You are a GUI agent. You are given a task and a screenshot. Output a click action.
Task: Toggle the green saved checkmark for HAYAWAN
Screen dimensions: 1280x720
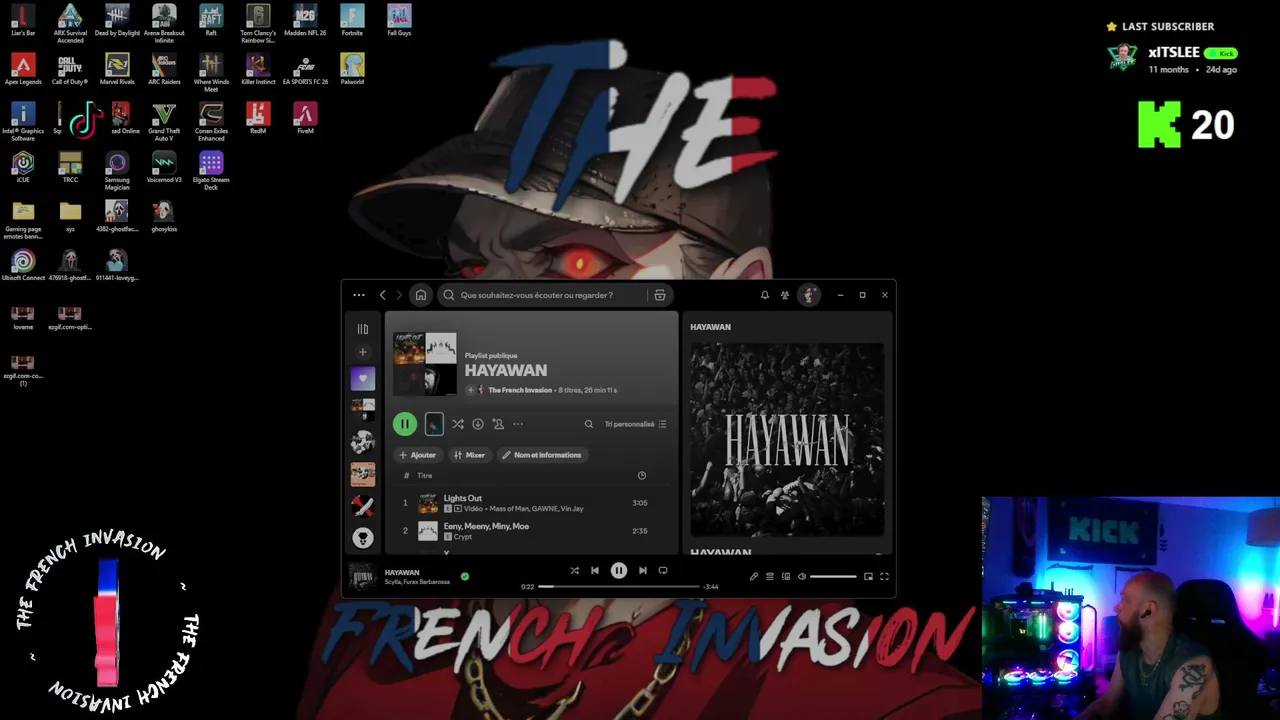465,576
